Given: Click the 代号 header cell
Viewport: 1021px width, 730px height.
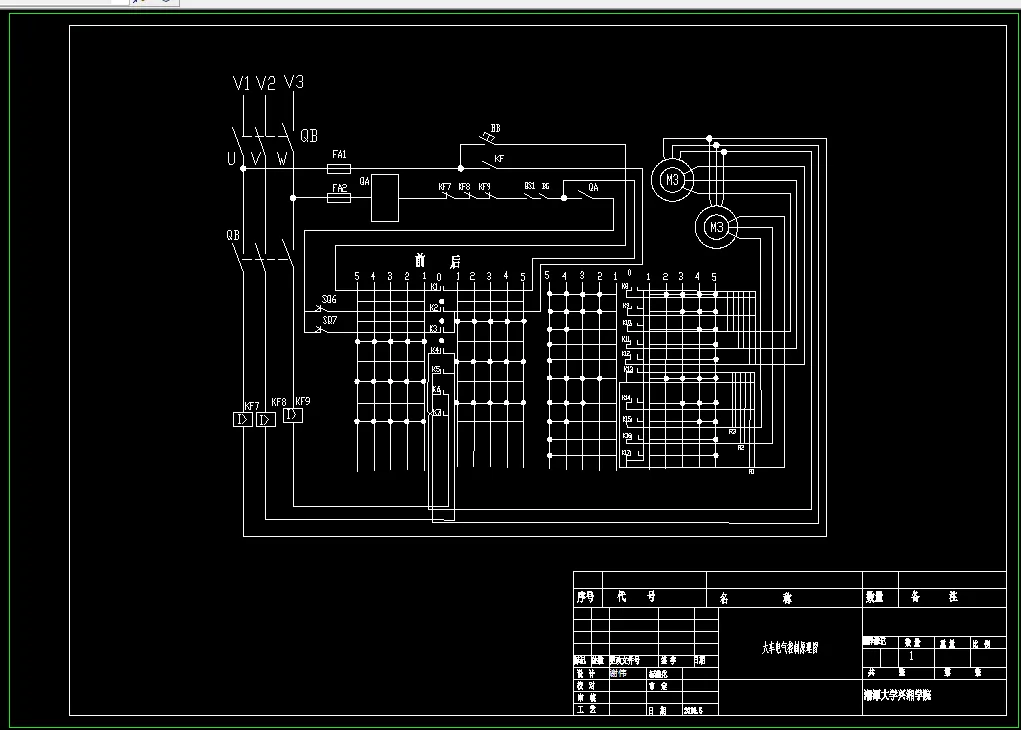Looking at the screenshot, I should [x=654, y=597].
